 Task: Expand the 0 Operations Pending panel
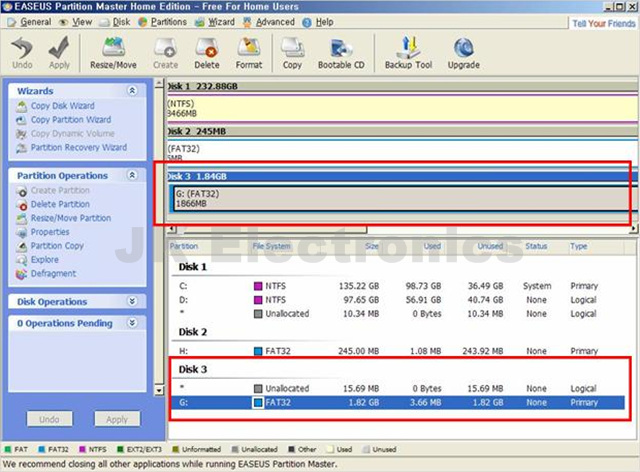132,323
